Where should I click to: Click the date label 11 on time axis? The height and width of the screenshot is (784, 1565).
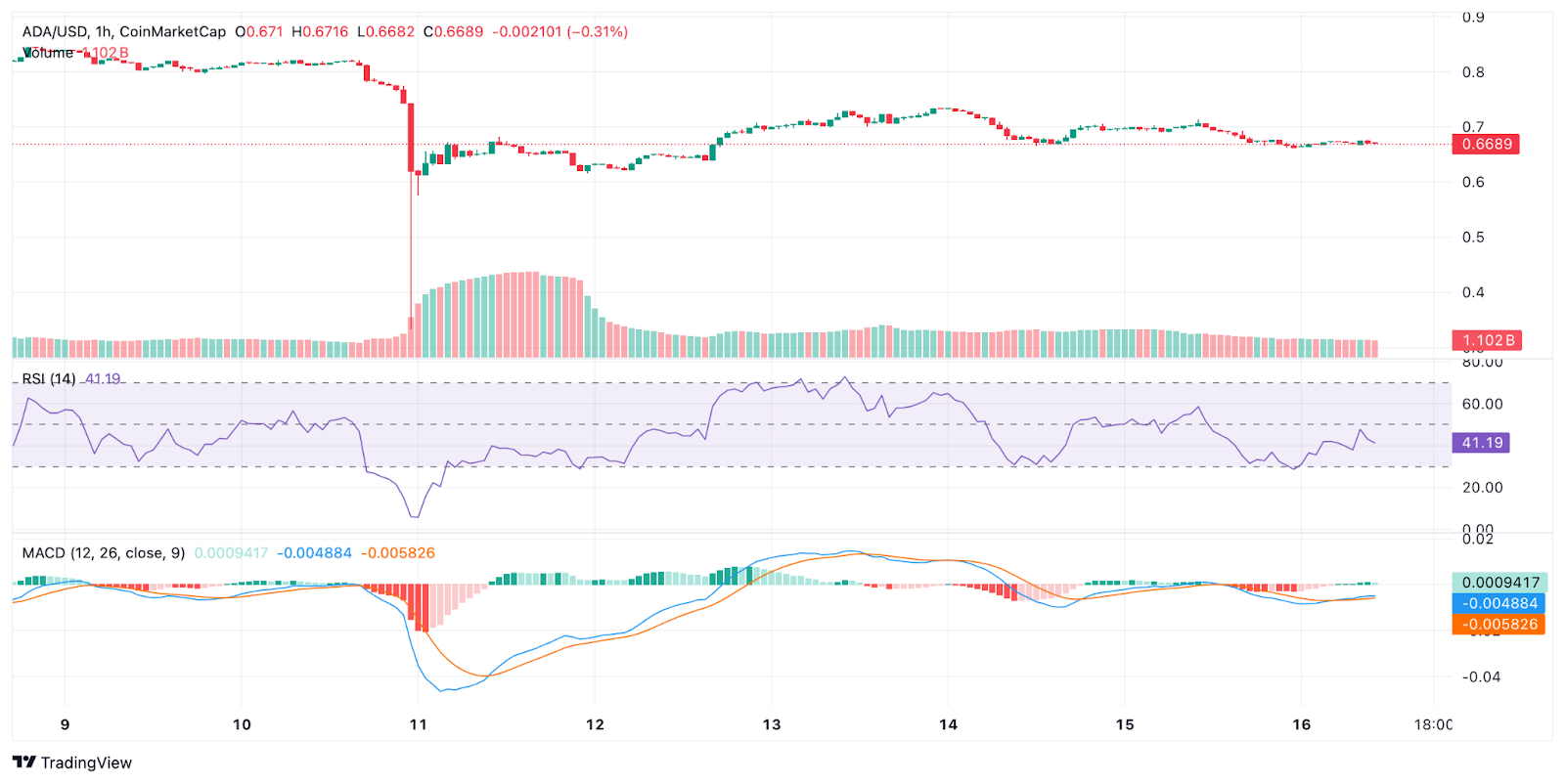[419, 724]
